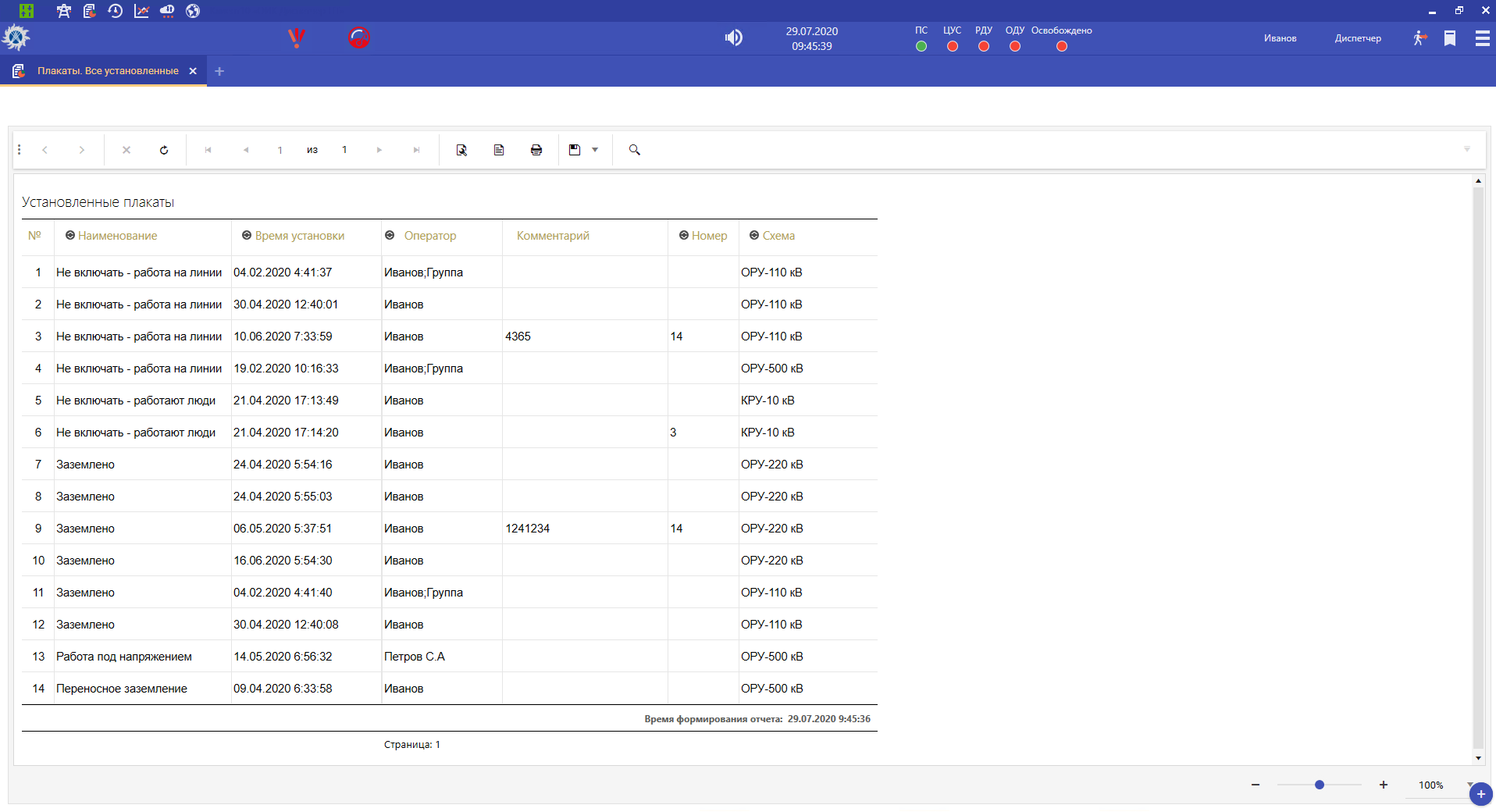Toggle the ПС status indicator

921,46
